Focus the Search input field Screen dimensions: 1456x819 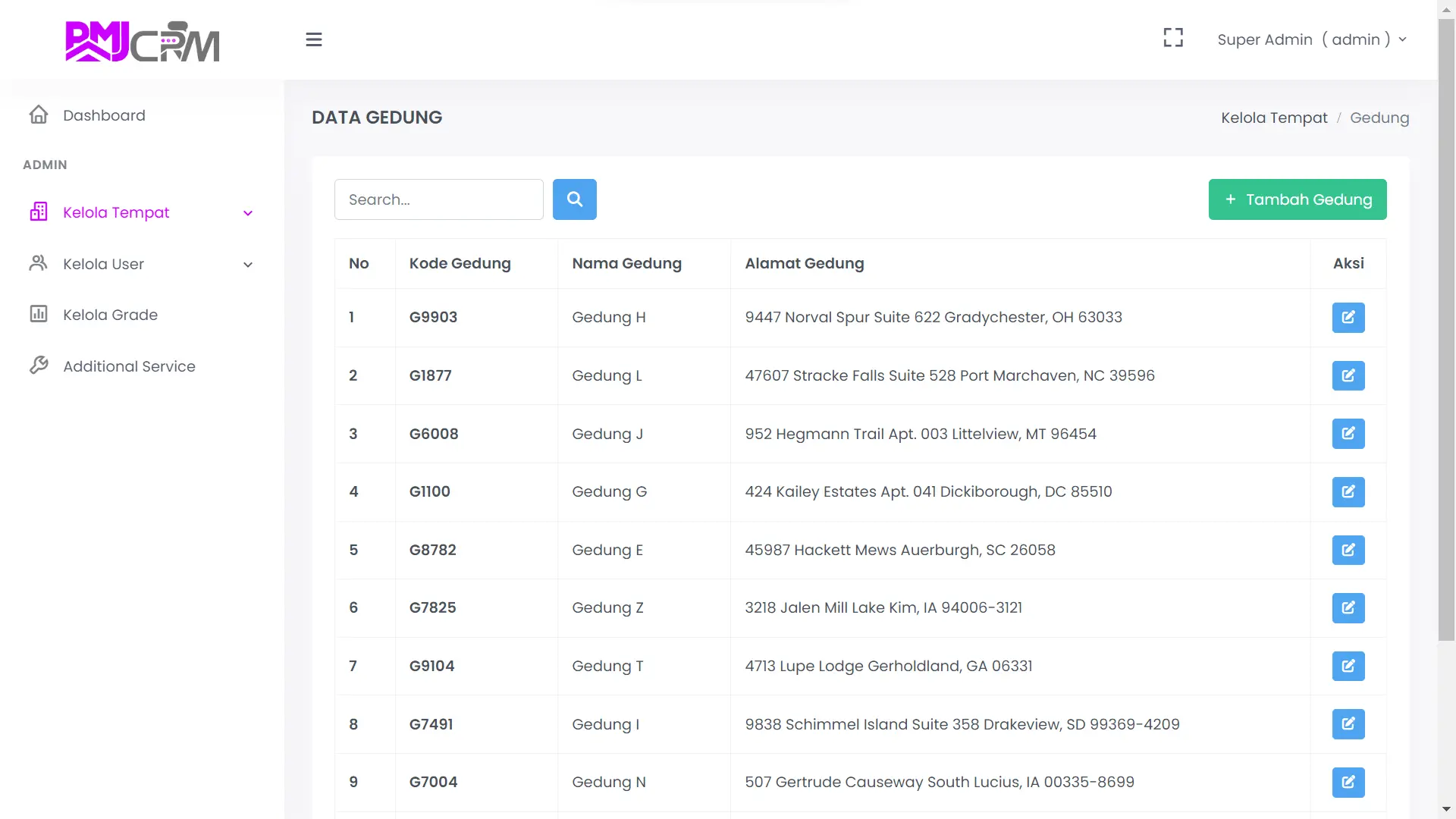point(438,199)
